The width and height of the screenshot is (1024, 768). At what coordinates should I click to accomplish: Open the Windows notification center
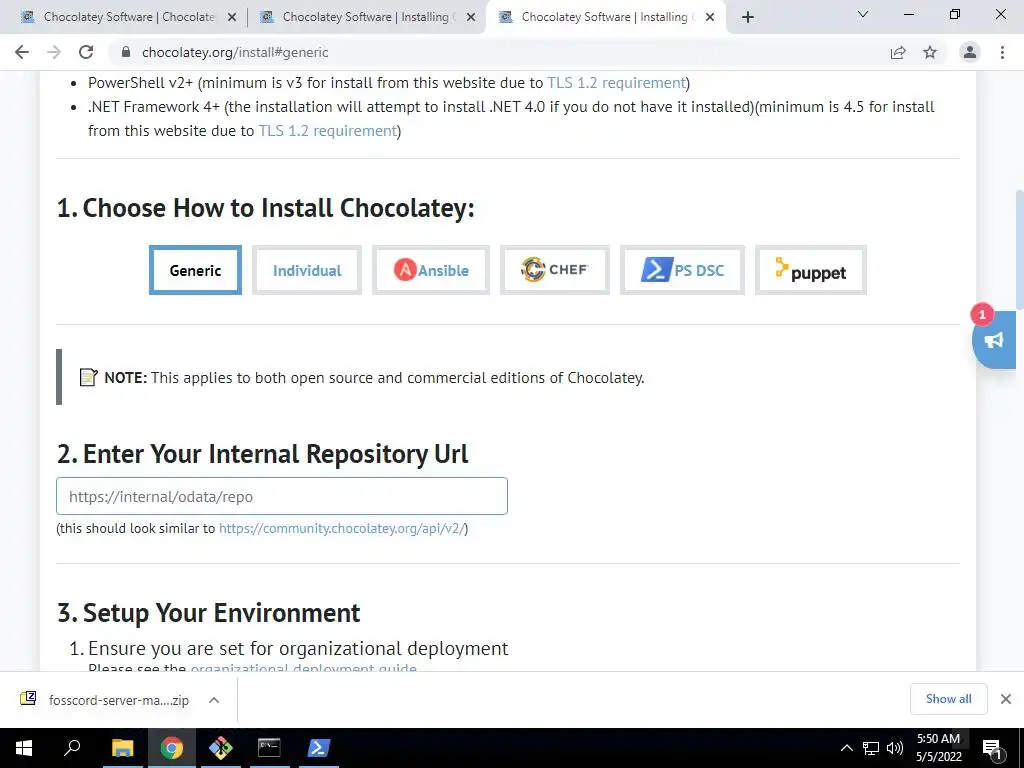(x=993, y=749)
